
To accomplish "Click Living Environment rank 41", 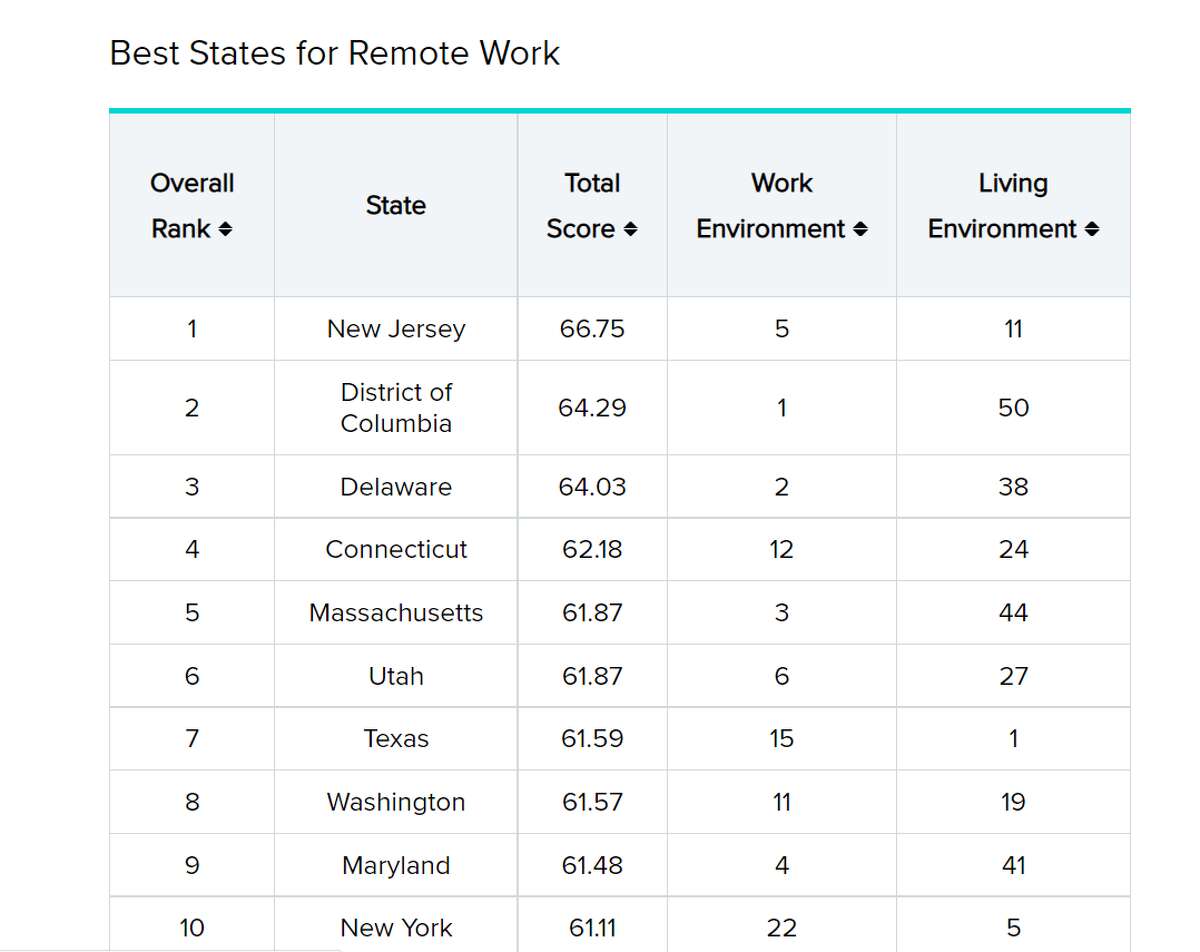I will tap(1013, 865).
